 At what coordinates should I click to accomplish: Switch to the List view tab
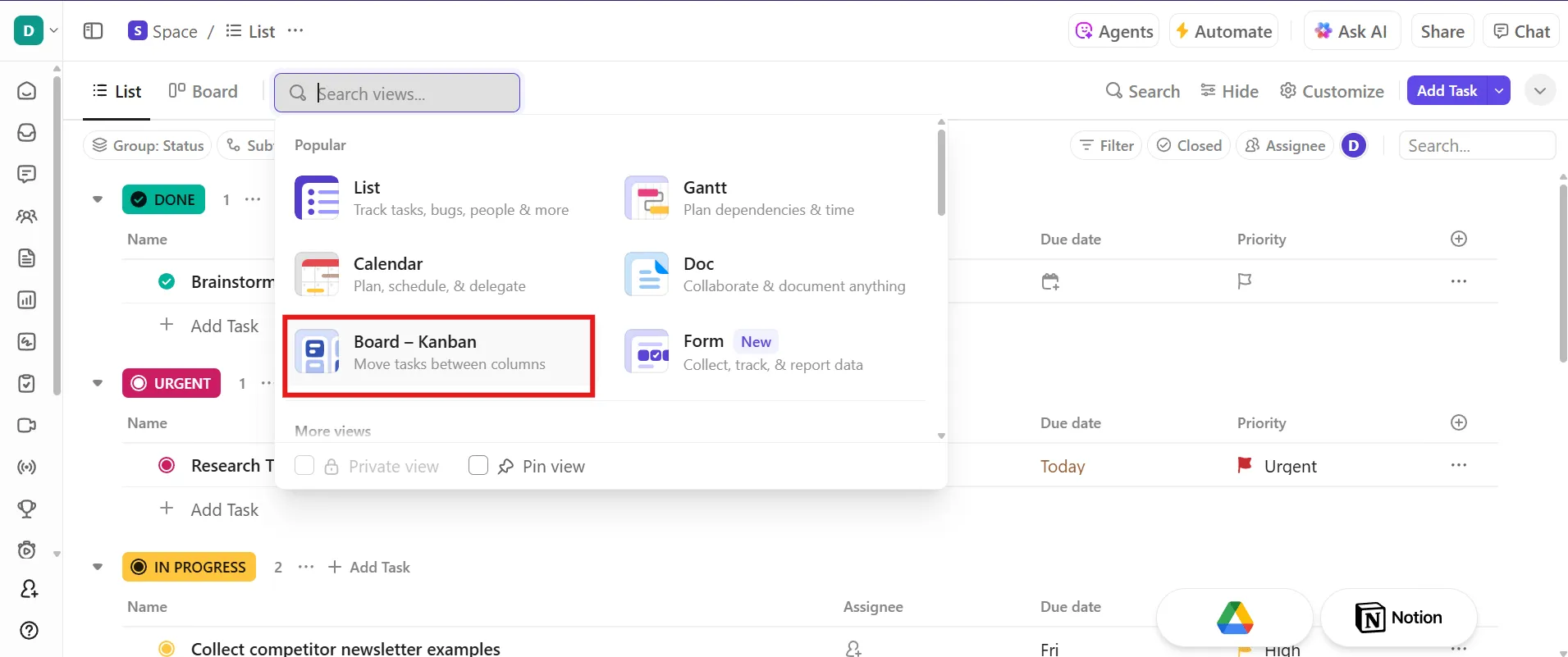[117, 91]
